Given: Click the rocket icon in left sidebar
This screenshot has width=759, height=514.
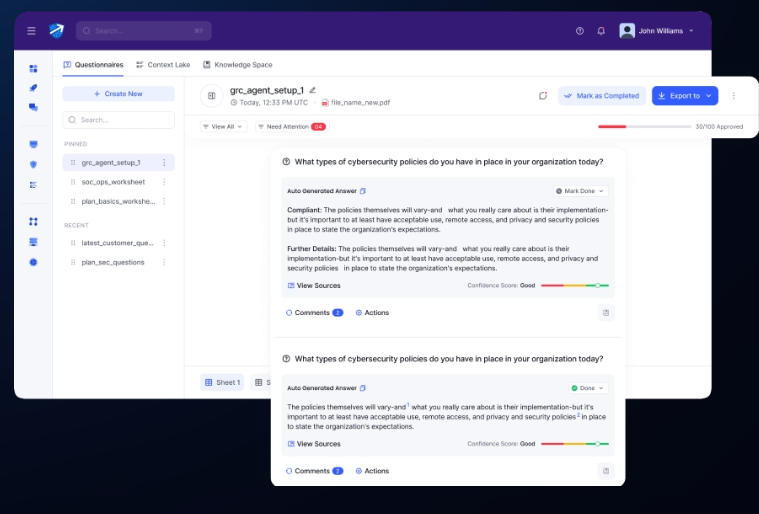Looking at the screenshot, I should (x=33, y=88).
